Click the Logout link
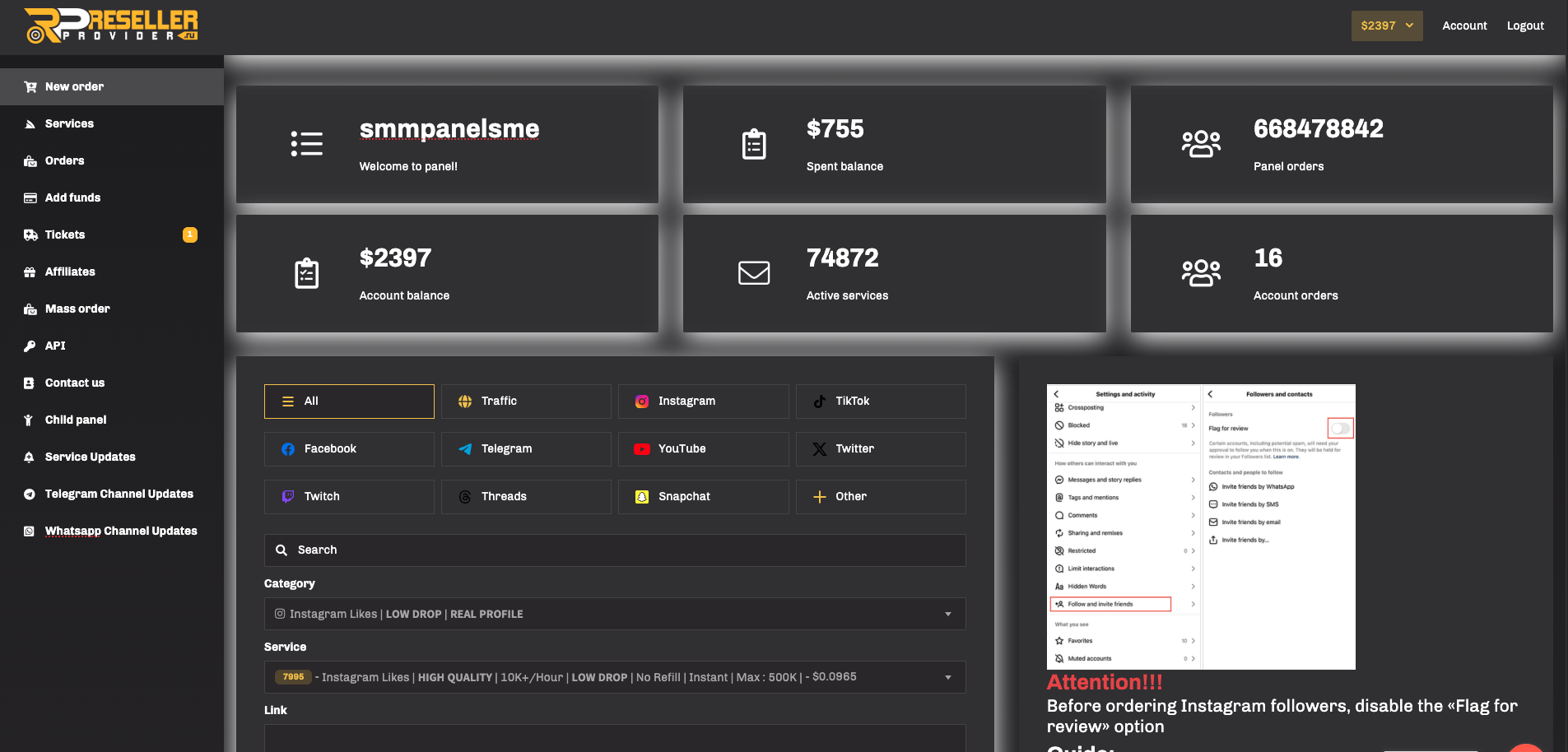This screenshot has height=752, width=1568. [x=1524, y=26]
